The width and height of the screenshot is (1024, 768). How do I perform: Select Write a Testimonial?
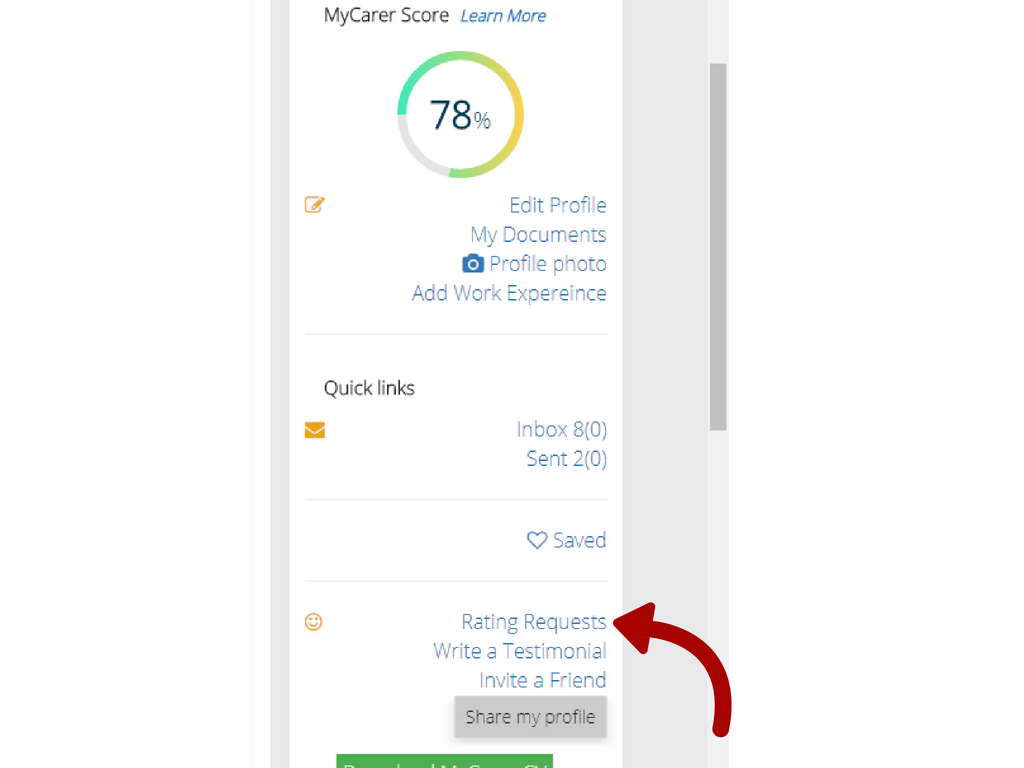(520, 651)
